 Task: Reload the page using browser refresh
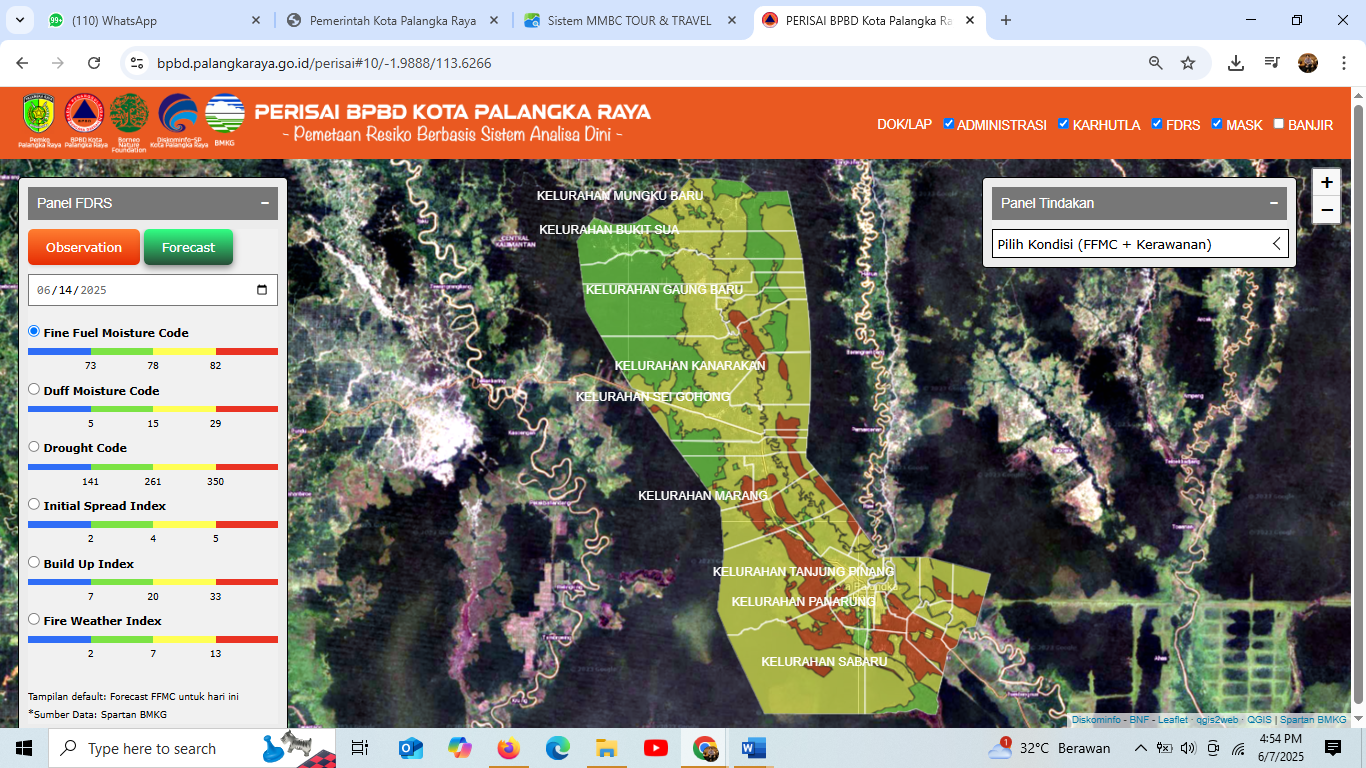(x=94, y=63)
